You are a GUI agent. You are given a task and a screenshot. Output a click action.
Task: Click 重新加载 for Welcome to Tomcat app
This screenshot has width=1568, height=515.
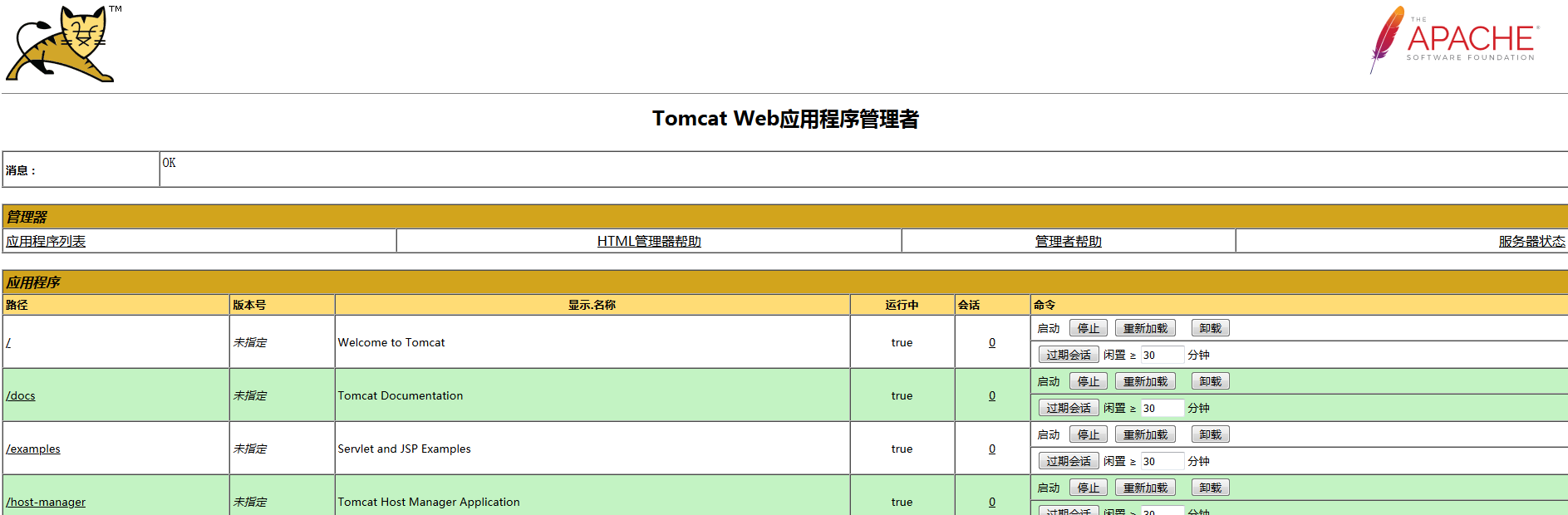click(1145, 328)
